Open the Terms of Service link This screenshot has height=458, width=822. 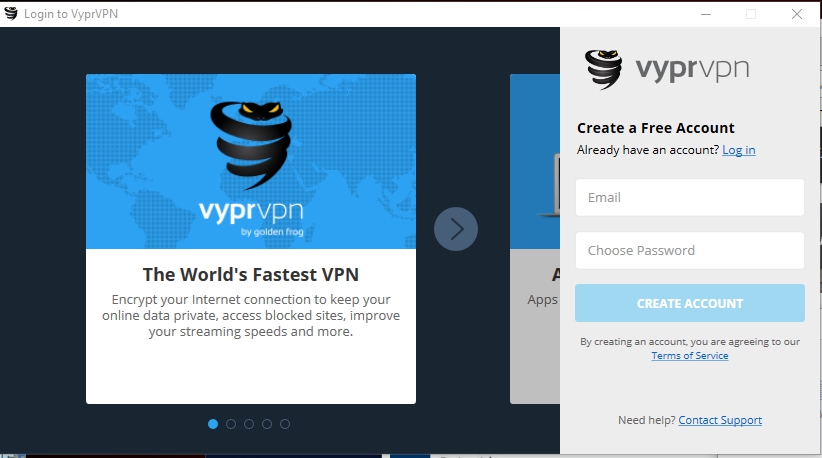[x=689, y=355]
